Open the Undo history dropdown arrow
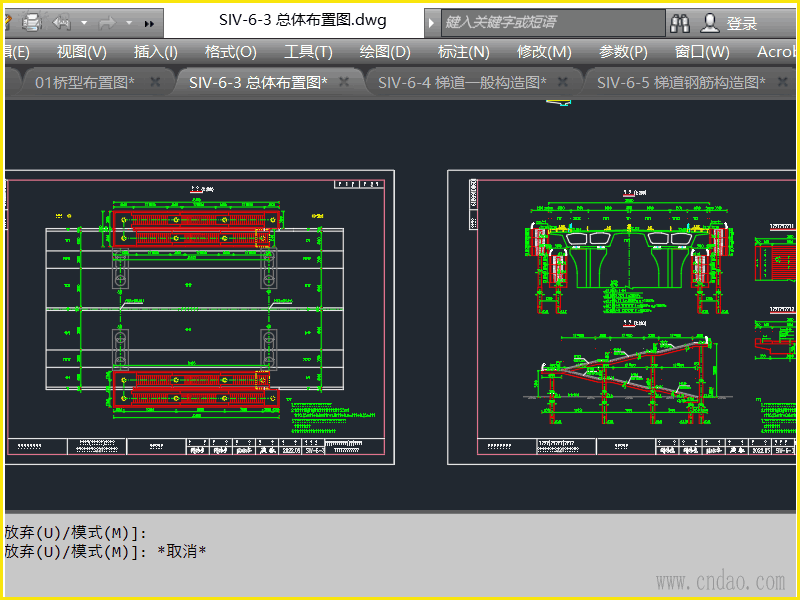Viewport: 800px width, 600px height. point(84,23)
